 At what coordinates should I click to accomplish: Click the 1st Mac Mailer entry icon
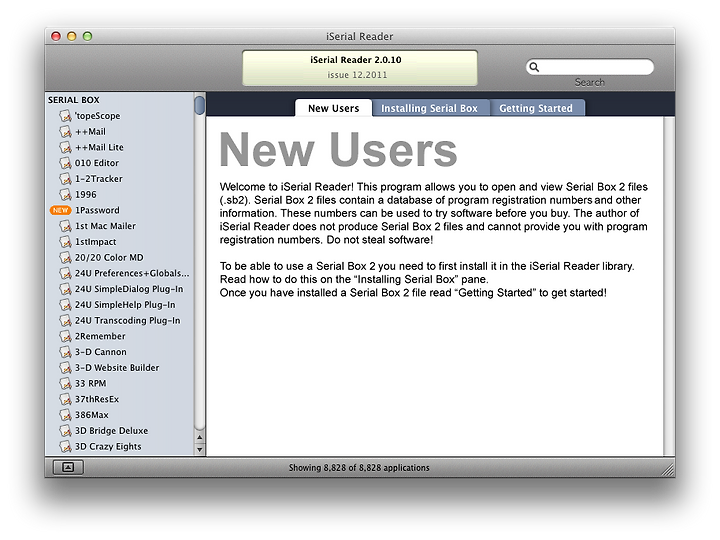point(65,226)
